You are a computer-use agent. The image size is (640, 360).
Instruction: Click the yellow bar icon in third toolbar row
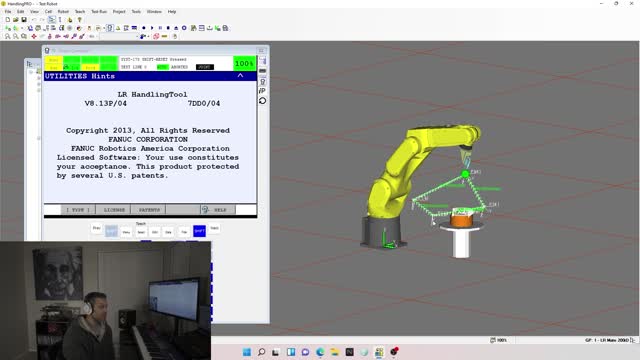coord(164,36)
